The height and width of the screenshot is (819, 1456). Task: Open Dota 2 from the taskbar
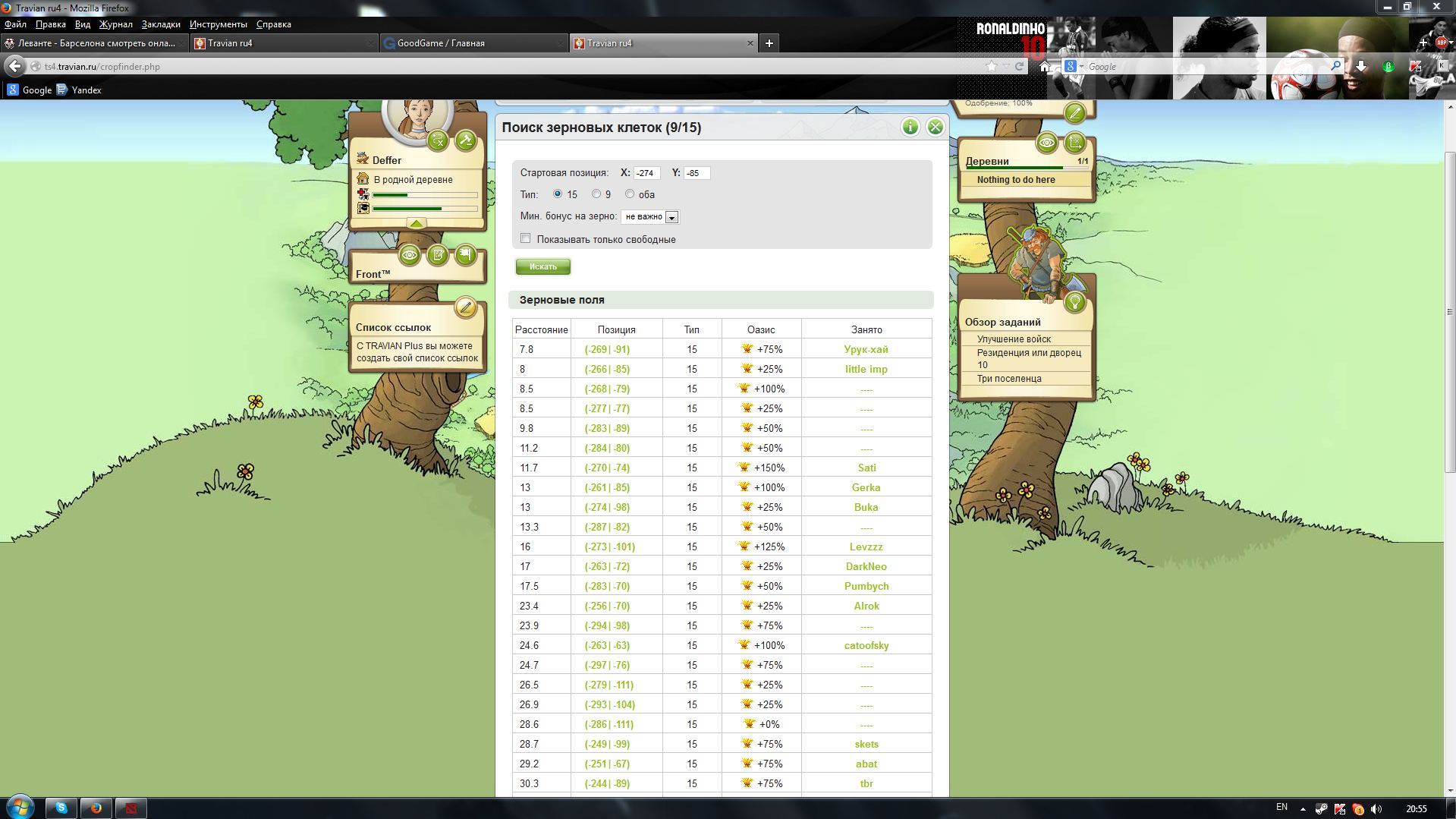coord(131,808)
